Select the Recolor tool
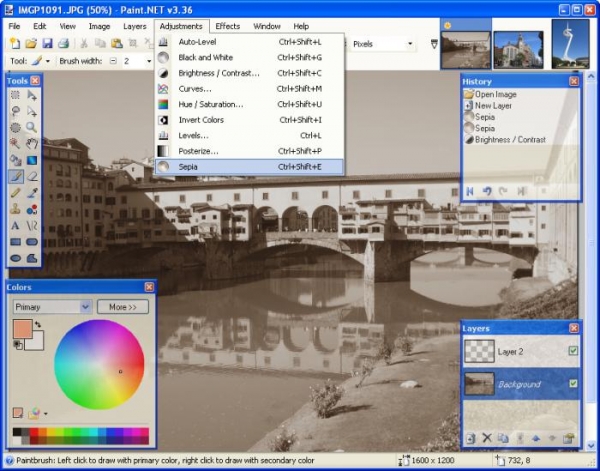 [x=32, y=209]
